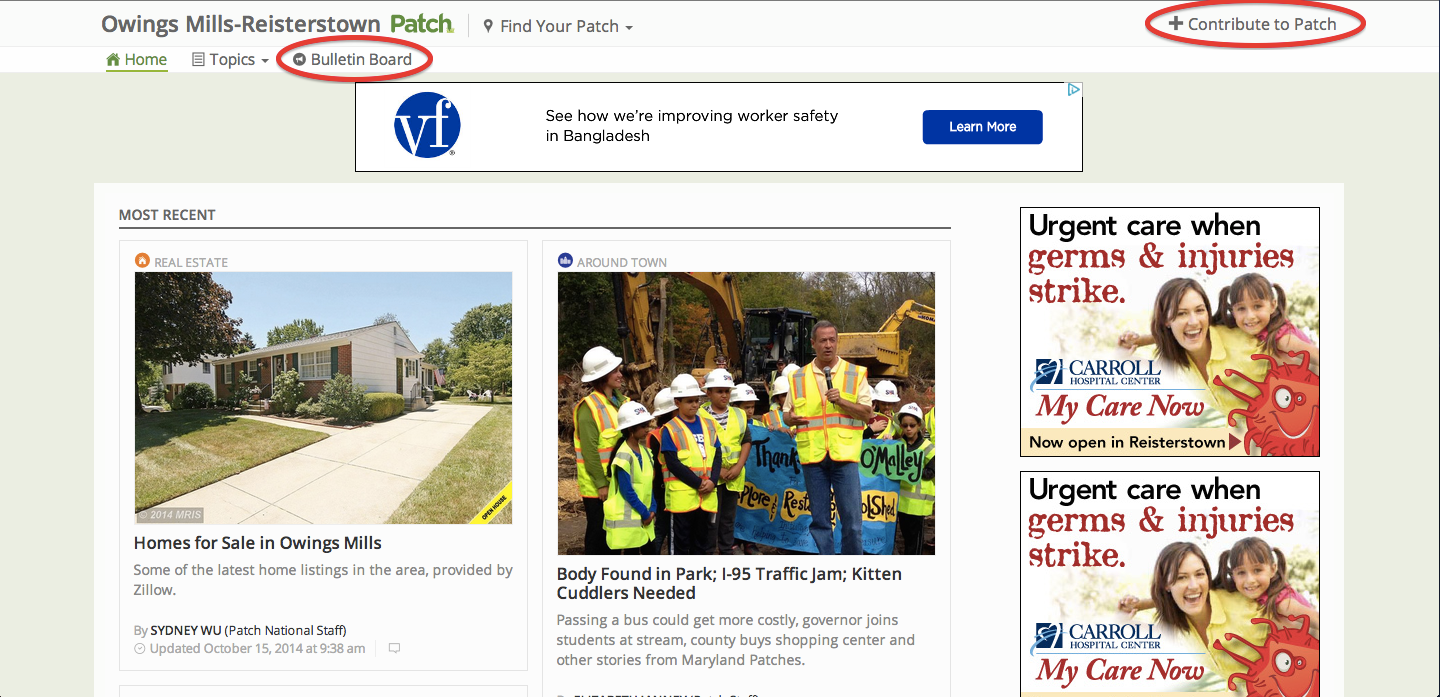The image size is (1440, 697).
Task: Click the REAL ESTATE category label
Action: click(x=191, y=262)
